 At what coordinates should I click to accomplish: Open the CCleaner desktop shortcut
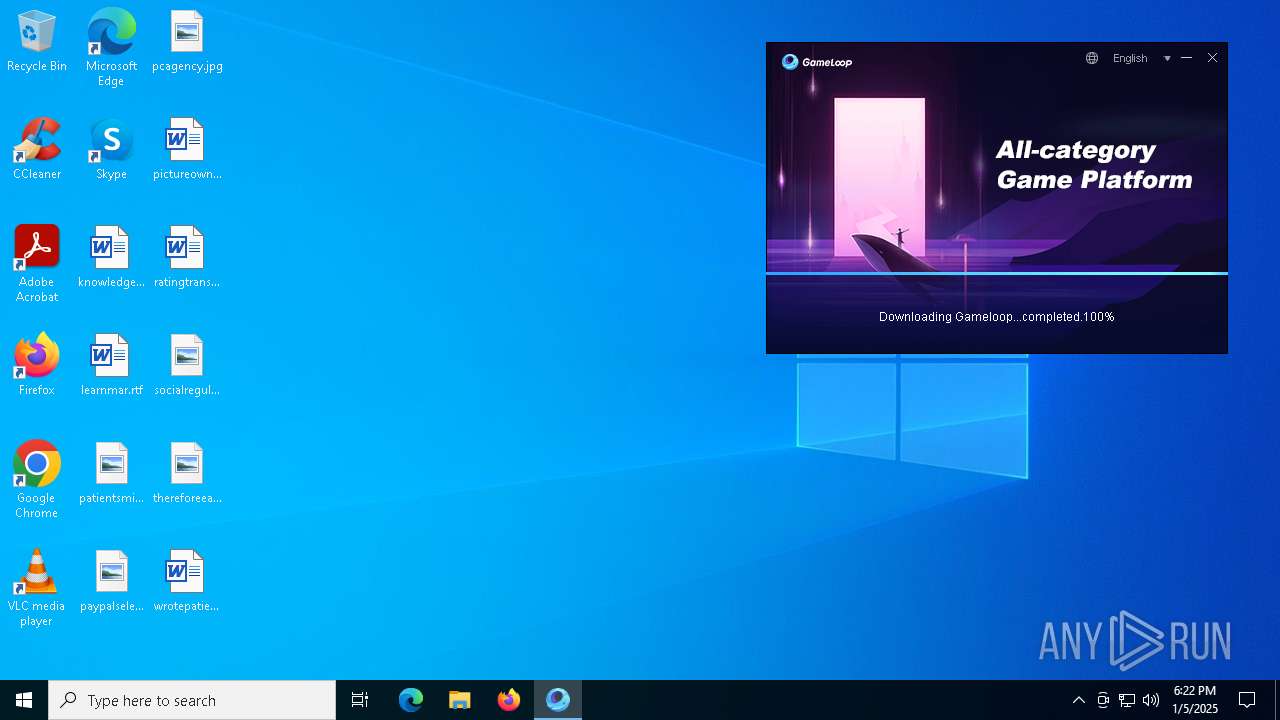click(x=37, y=149)
